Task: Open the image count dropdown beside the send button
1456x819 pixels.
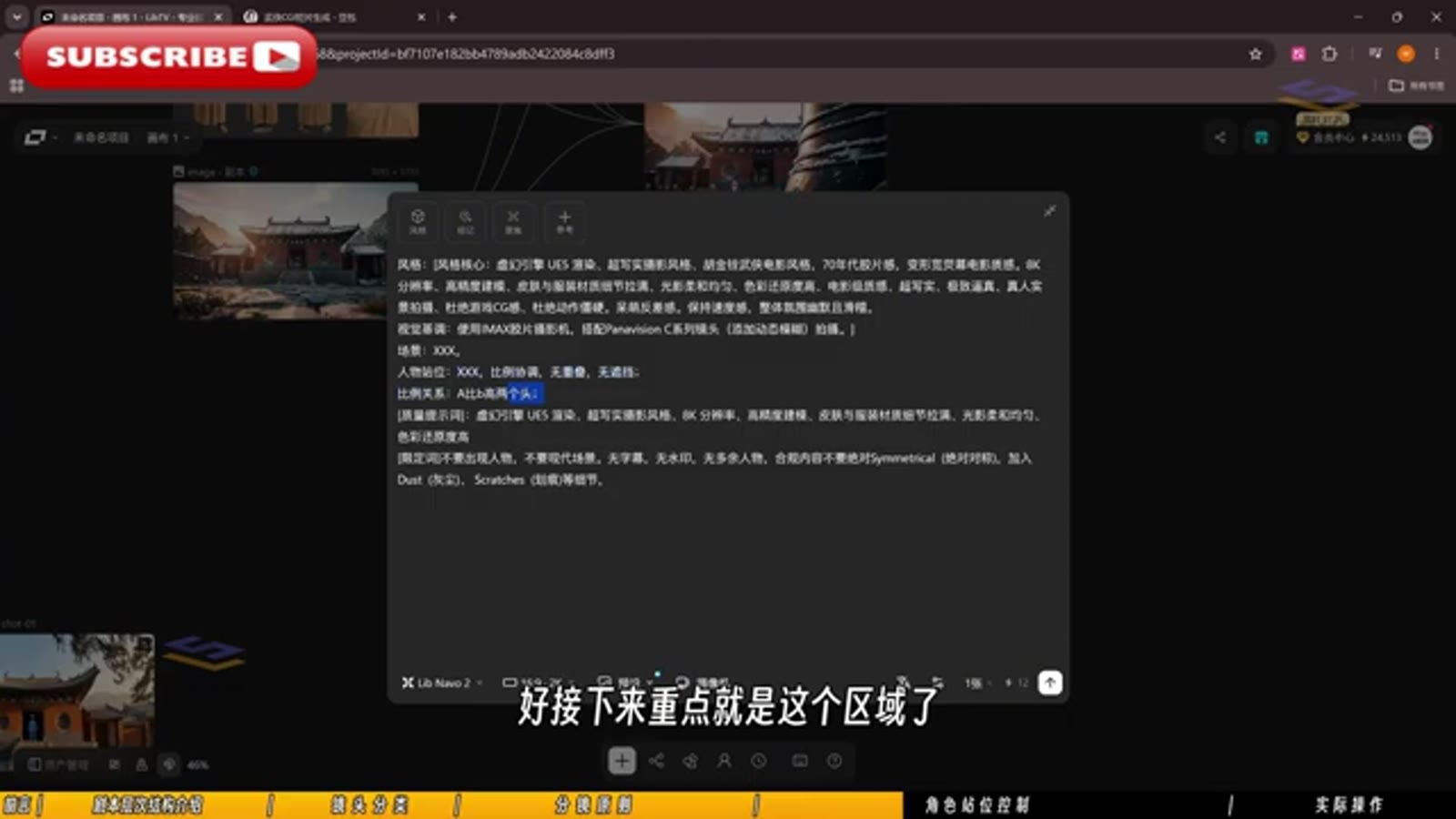Action: click(977, 682)
